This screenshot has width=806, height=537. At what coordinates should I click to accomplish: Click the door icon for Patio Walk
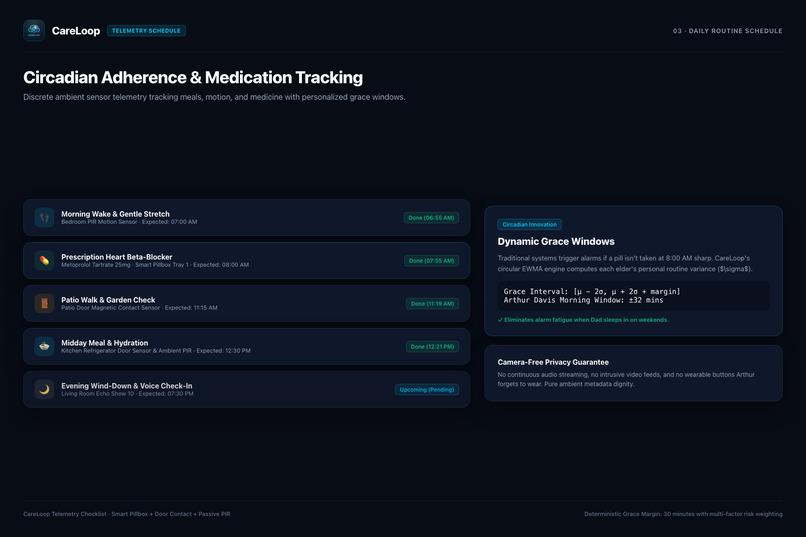[44, 303]
